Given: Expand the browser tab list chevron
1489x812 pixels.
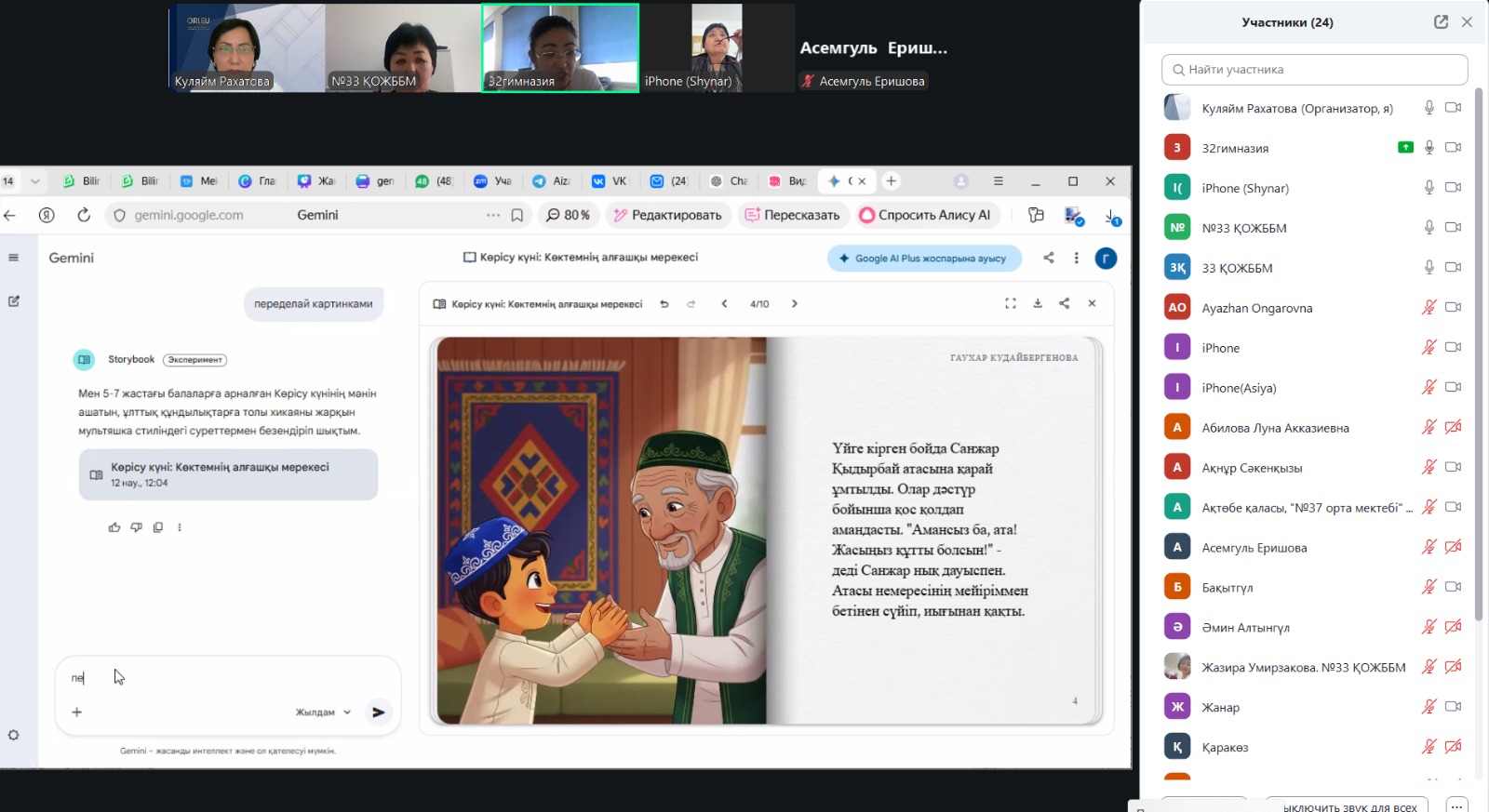Looking at the screenshot, I should (x=35, y=181).
